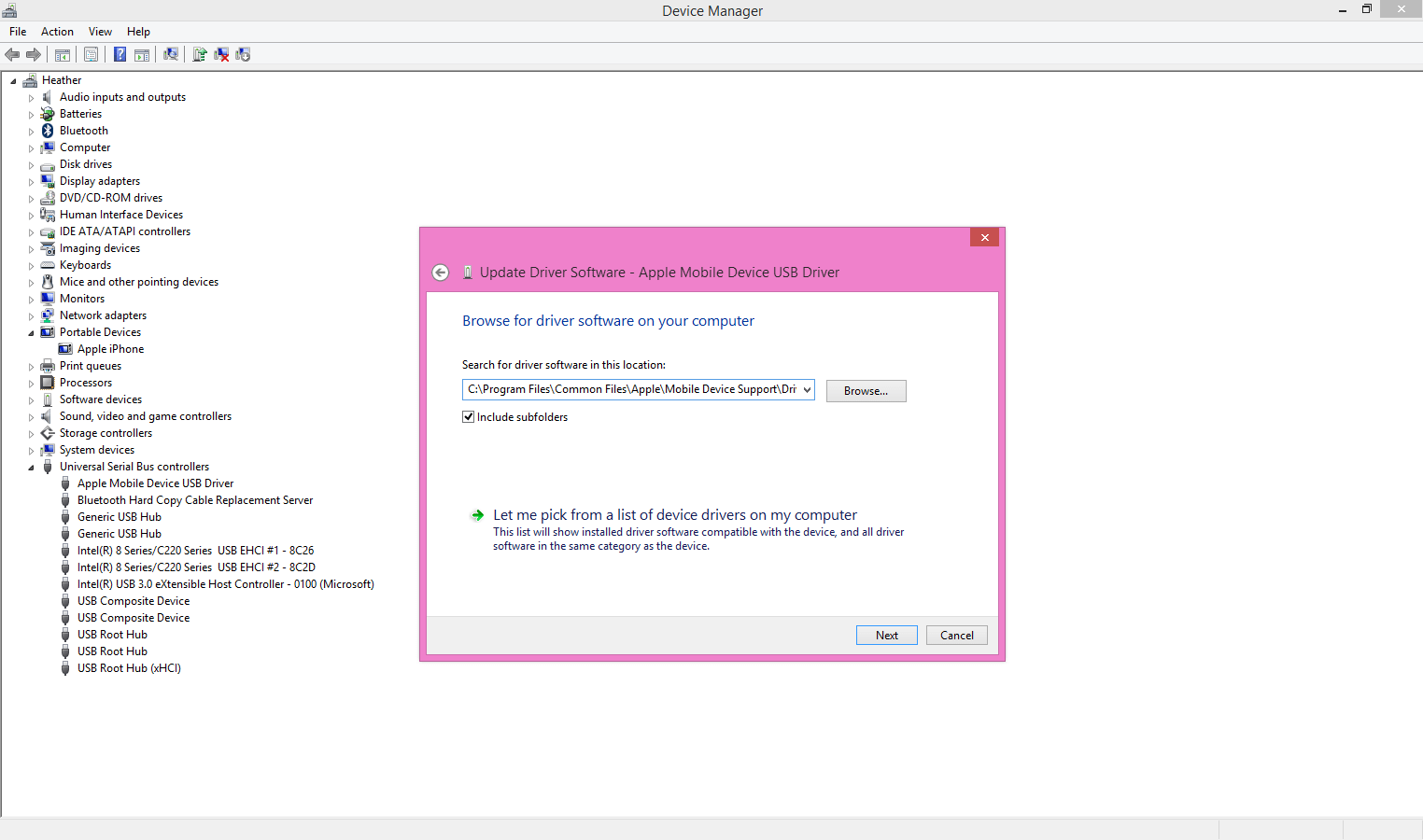Click the Network adapters icon
Viewport: 1423px width, 840px height.
point(48,315)
